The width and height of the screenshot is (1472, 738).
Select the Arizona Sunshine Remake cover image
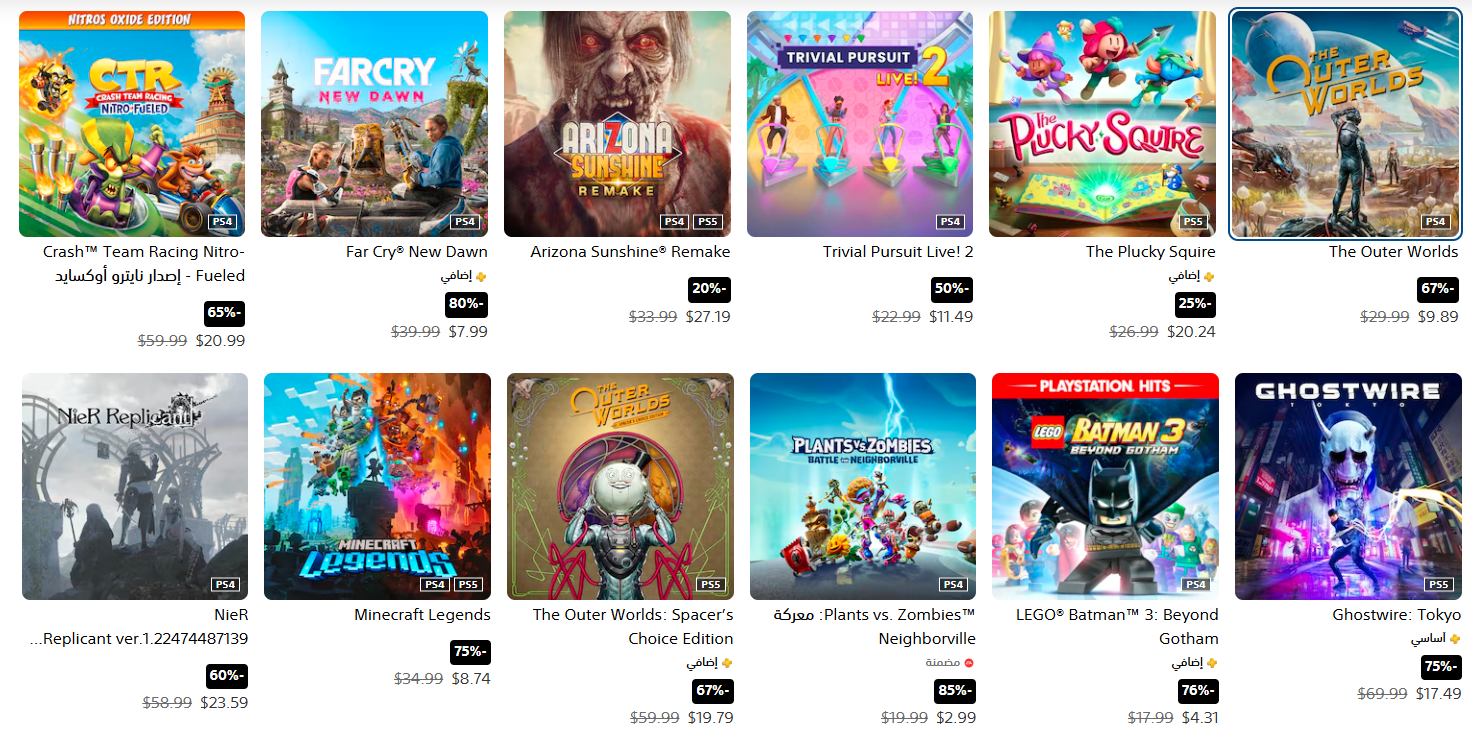617,124
